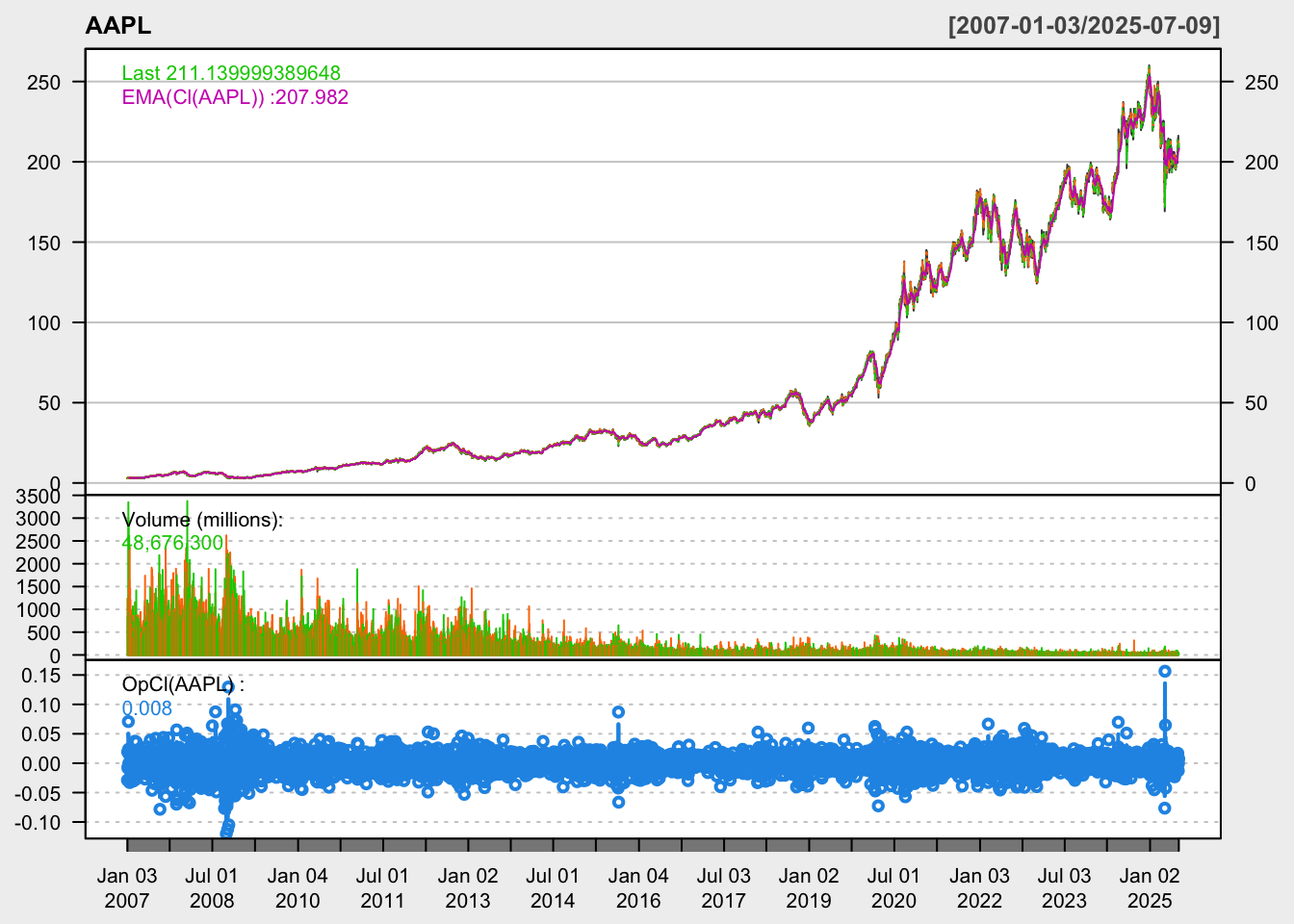Click the 200 label on the left price axis
The height and width of the screenshot is (924, 1294).
(43, 163)
